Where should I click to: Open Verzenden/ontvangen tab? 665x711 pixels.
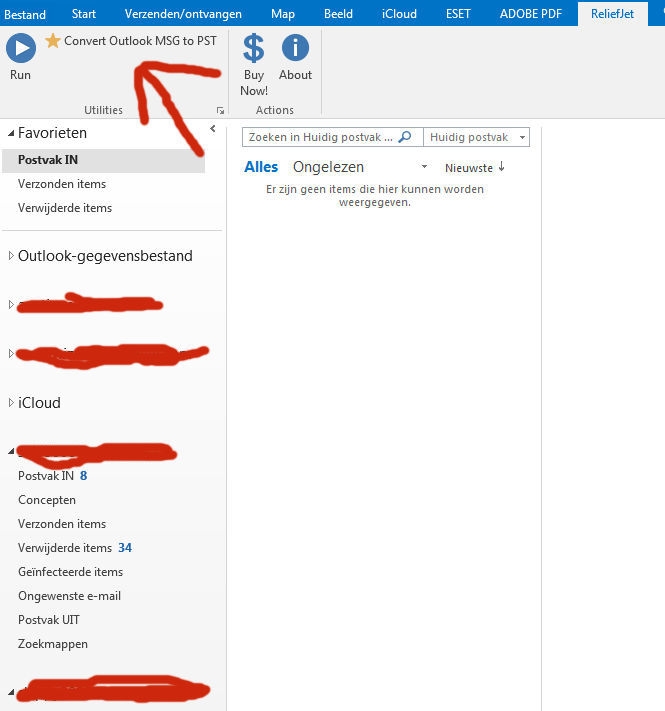coord(183,14)
